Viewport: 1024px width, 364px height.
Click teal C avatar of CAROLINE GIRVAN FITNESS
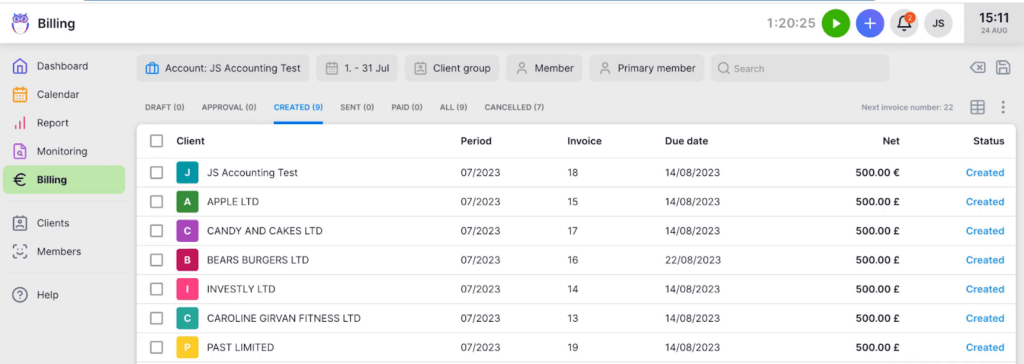(187, 318)
